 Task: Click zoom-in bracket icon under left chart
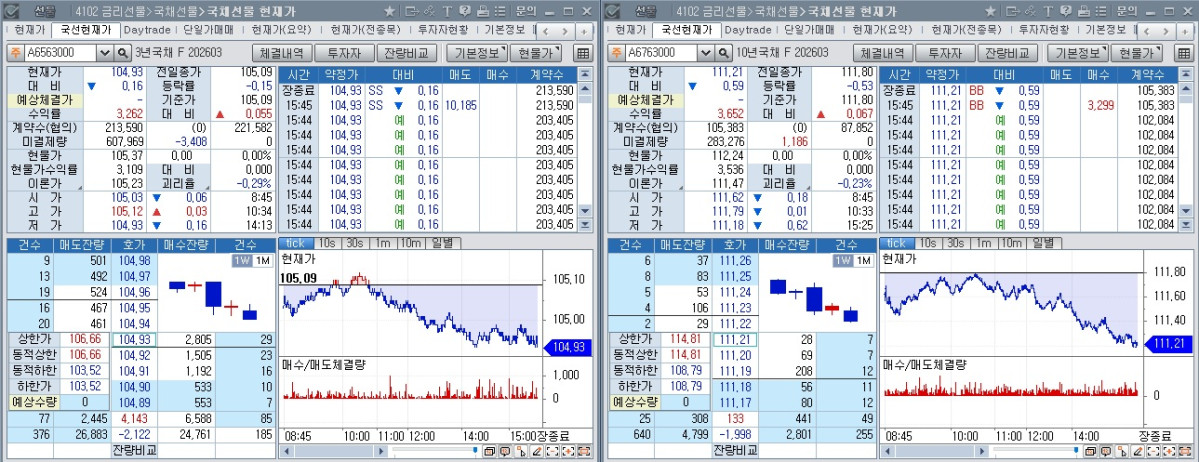tap(568, 451)
